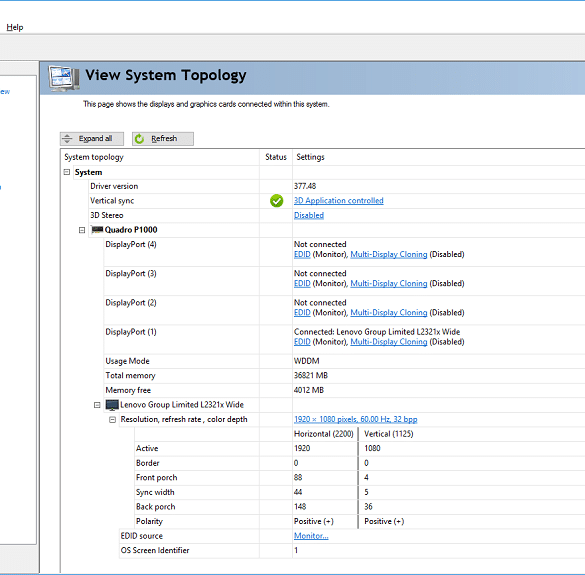This screenshot has width=585, height=575.
Task: Select the Border timing row label
Action: (x=147, y=463)
